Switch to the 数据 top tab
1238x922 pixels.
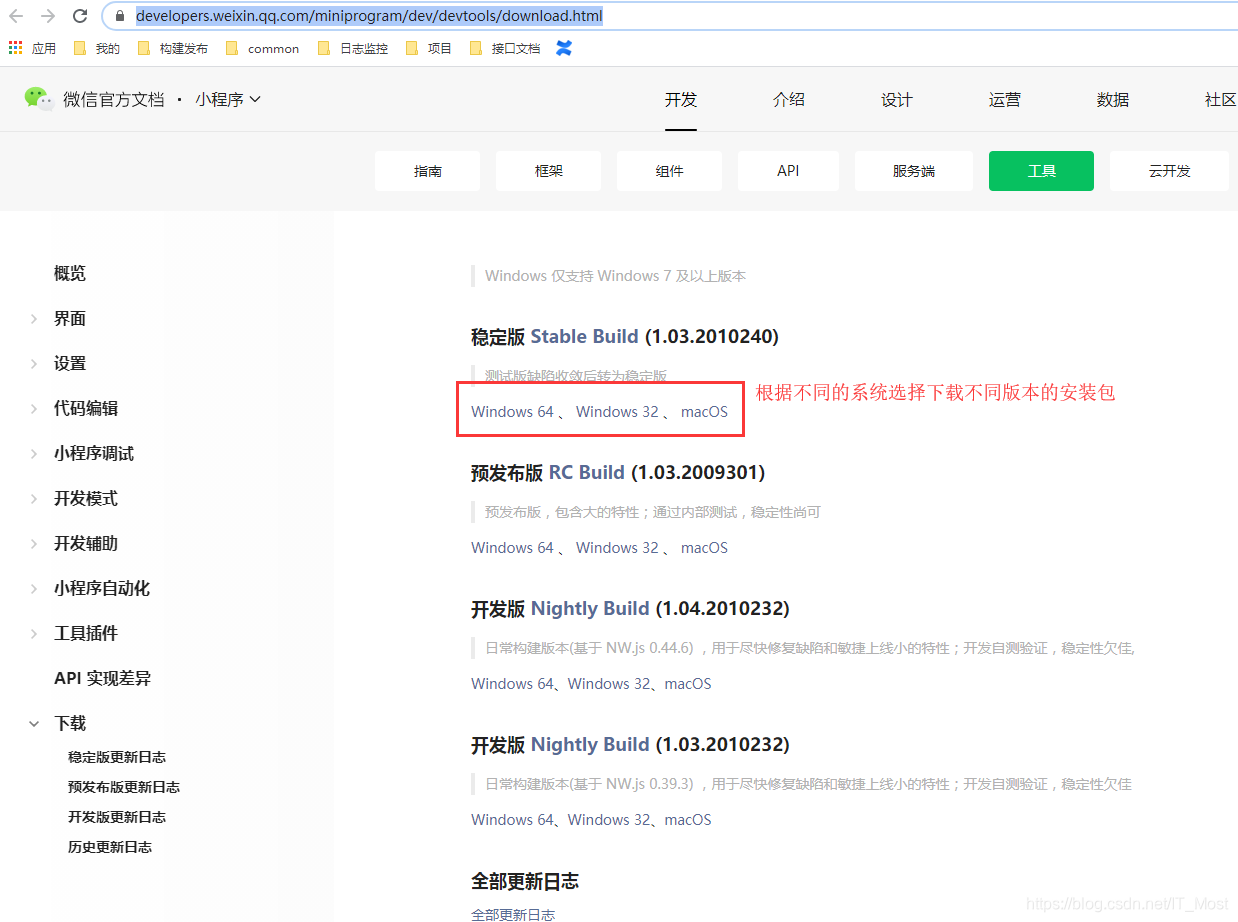point(1113,99)
